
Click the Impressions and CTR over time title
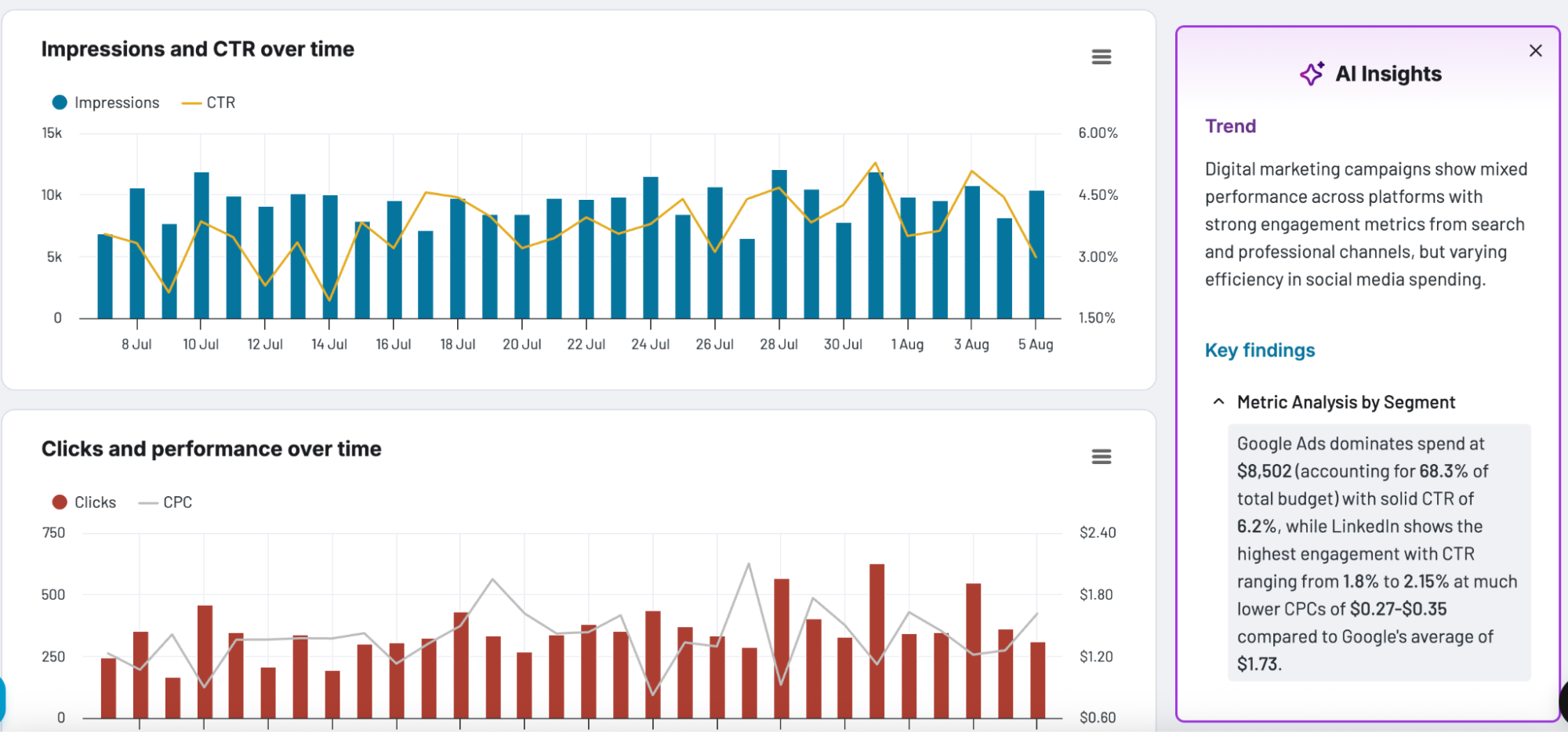198,49
